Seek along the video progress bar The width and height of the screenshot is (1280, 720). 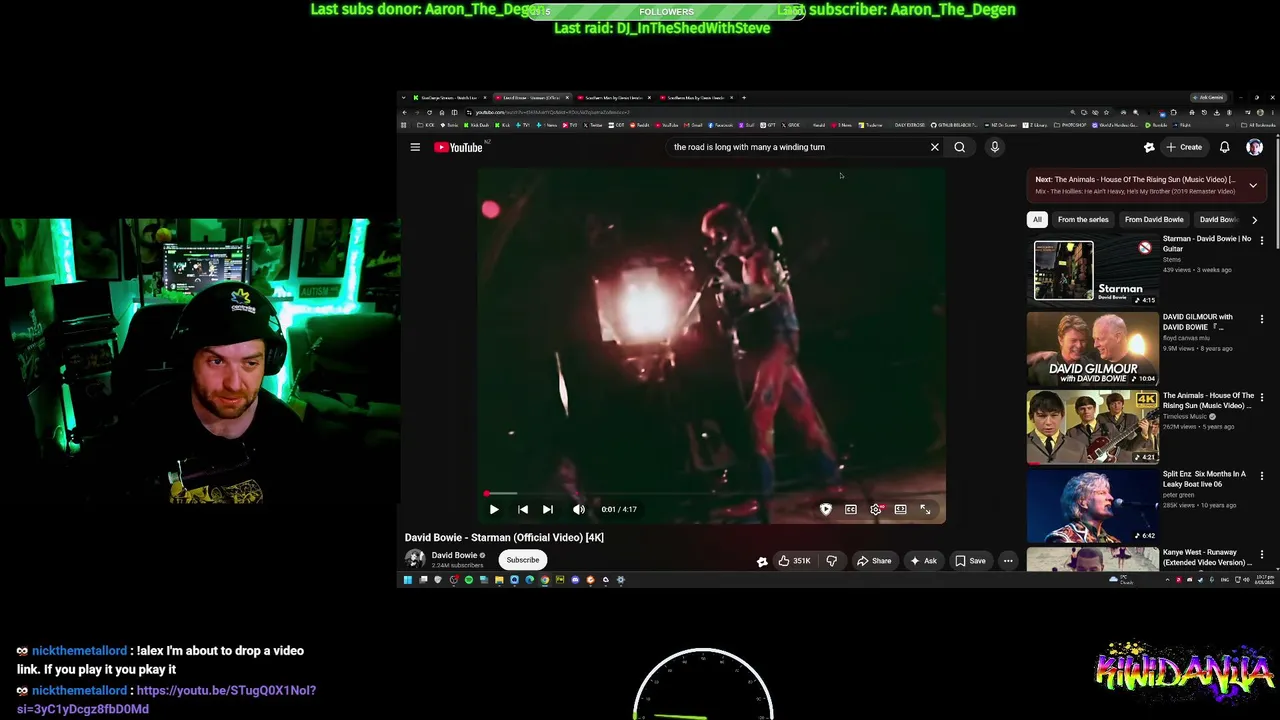[x=711, y=494]
